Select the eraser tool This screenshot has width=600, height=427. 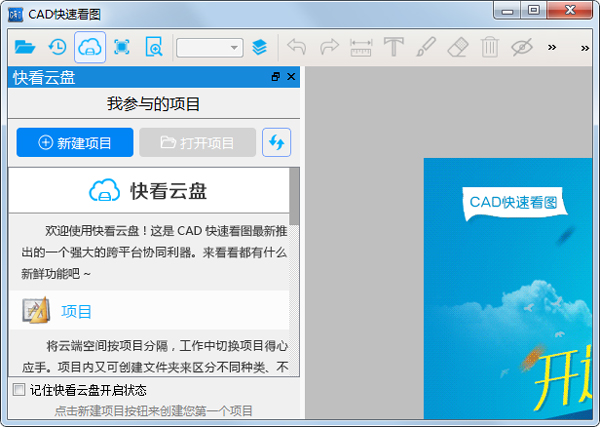coord(458,47)
